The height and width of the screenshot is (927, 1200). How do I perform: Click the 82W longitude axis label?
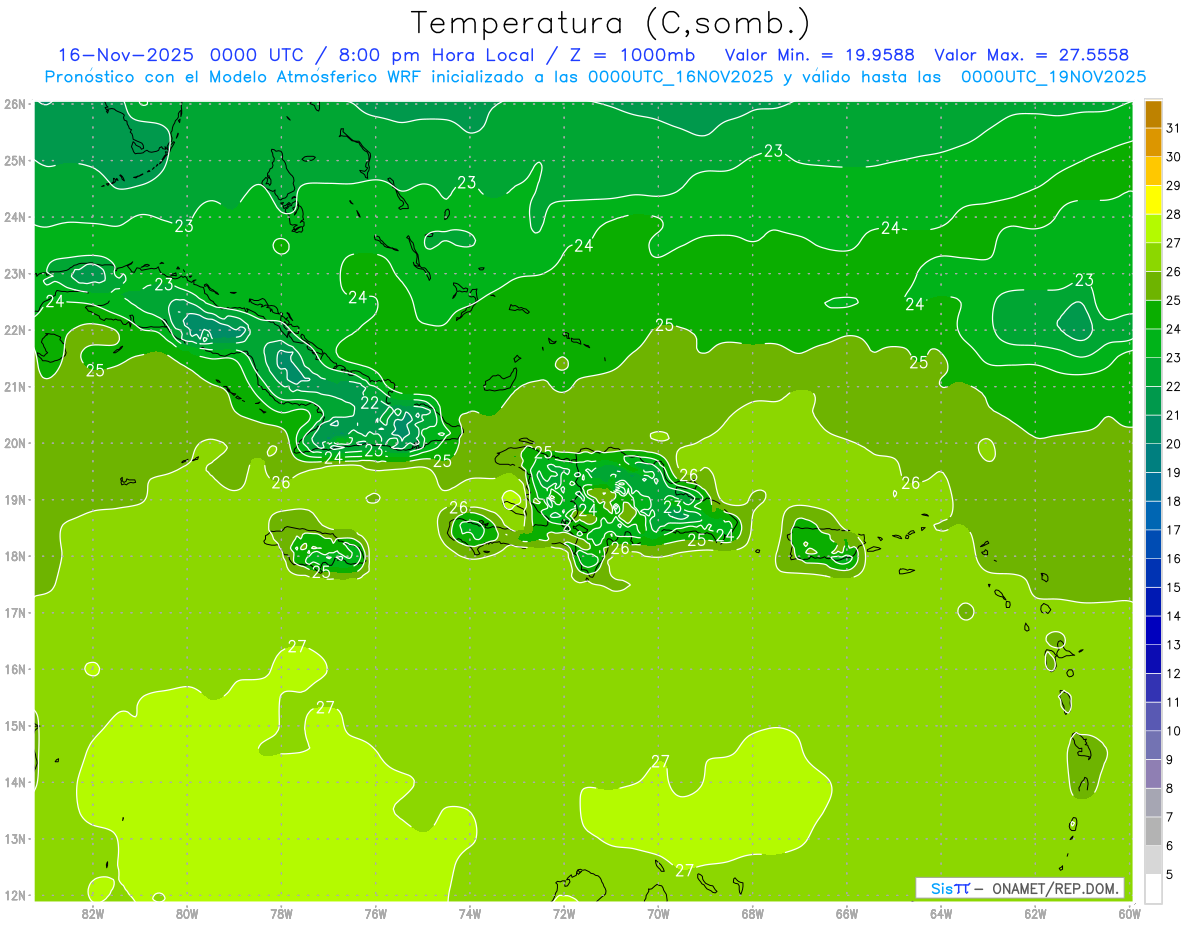[93, 913]
